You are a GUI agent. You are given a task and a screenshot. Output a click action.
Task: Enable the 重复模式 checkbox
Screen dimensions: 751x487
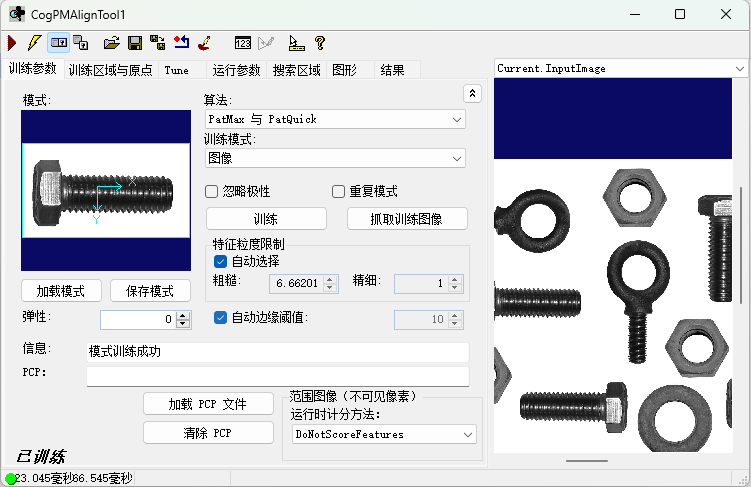point(338,192)
